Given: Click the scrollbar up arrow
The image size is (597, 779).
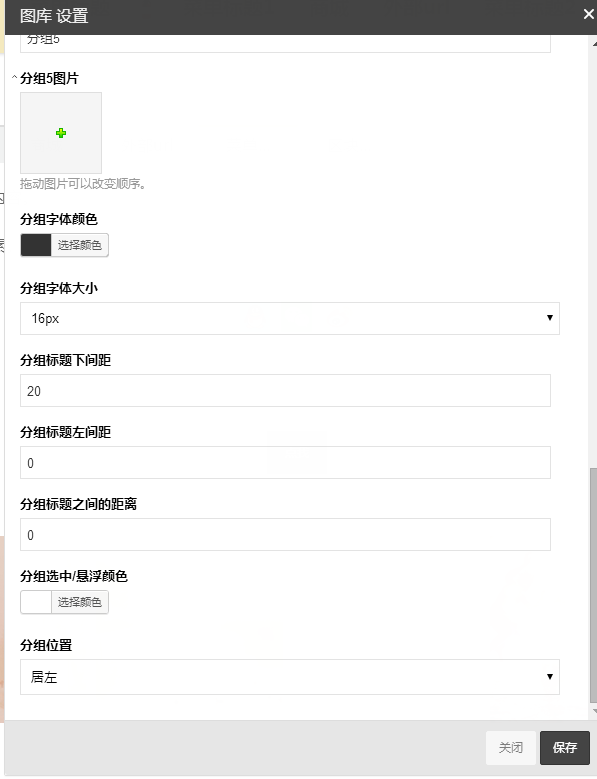Looking at the screenshot, I should (x=594, y=44).
